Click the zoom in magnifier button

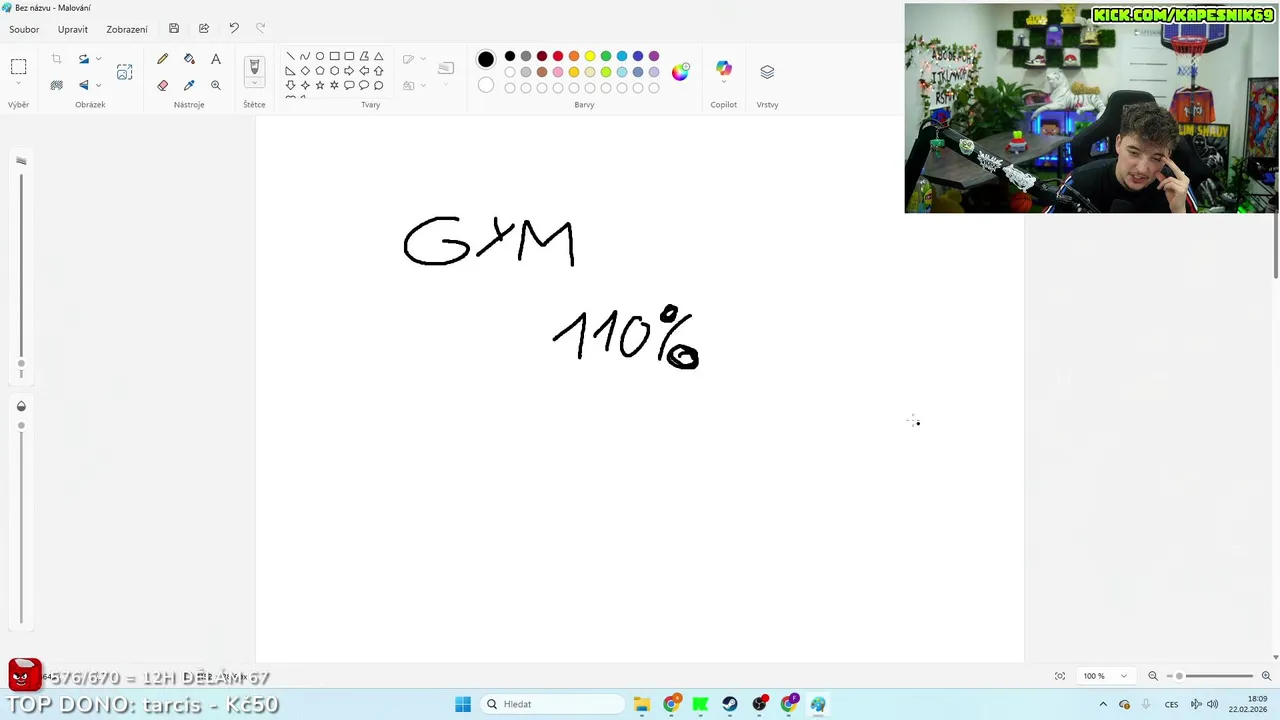1266,676
